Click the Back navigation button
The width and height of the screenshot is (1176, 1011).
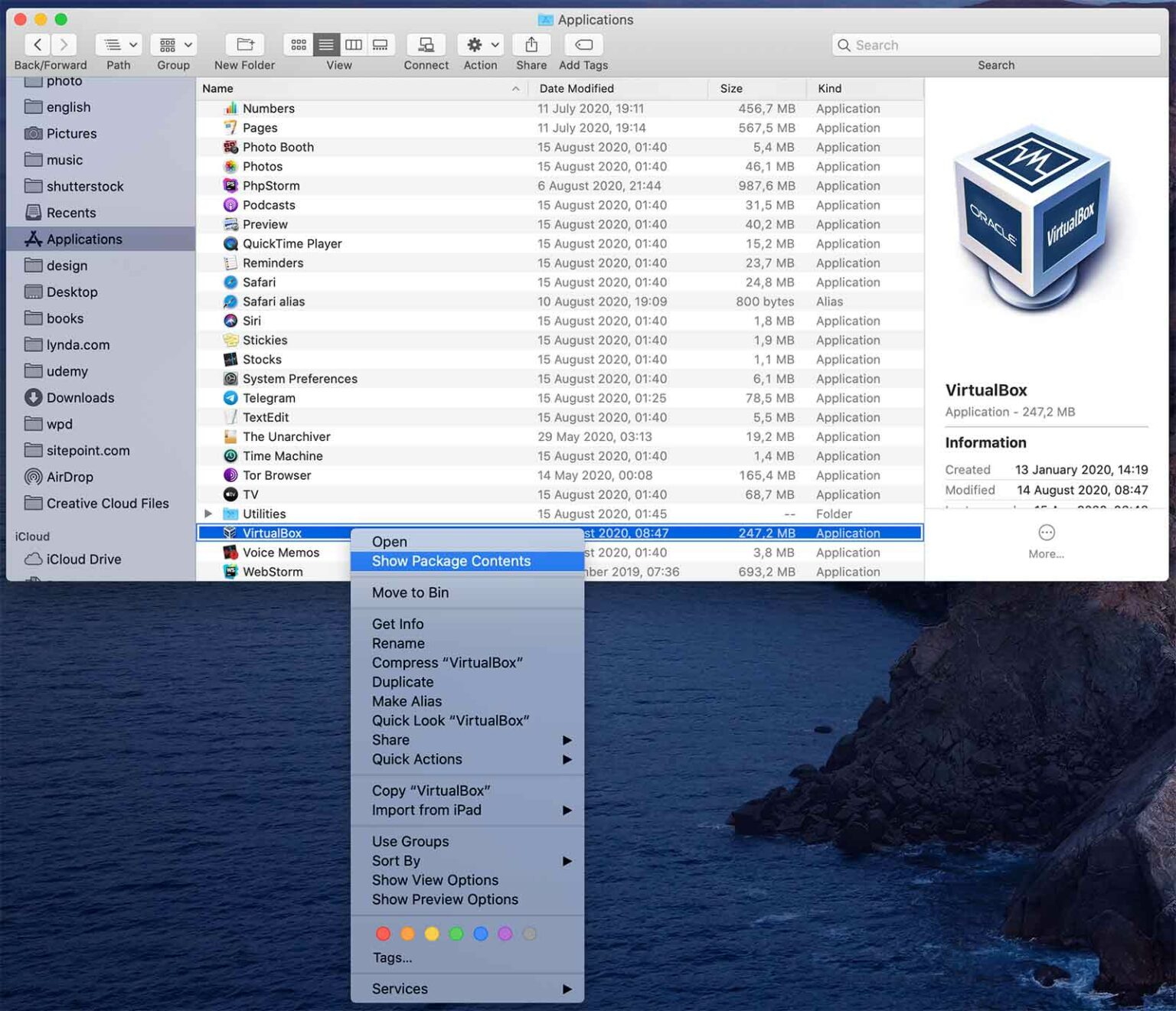[36, 44]
